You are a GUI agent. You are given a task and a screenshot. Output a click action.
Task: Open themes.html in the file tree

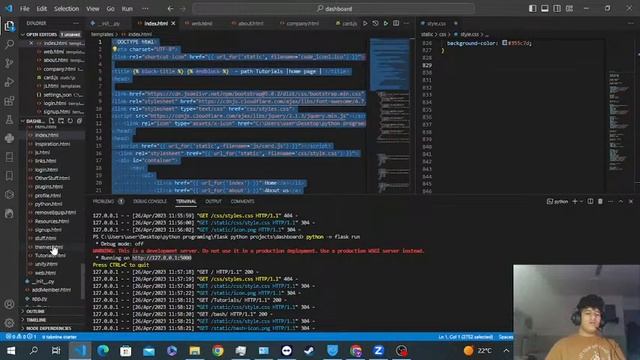pos(49,247)
